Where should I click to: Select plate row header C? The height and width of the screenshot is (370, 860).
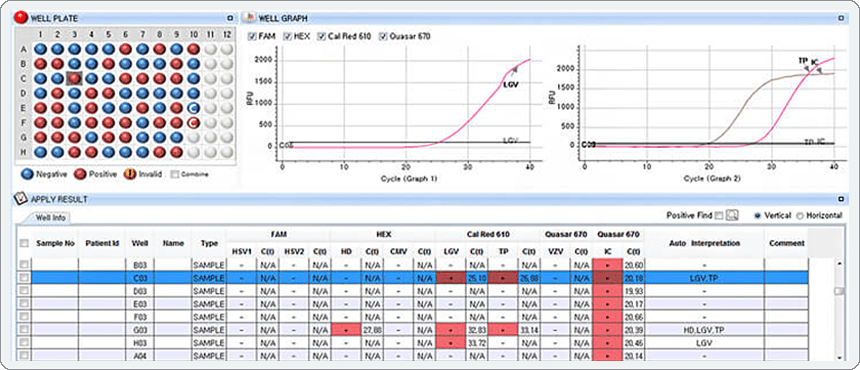[24, 78]
